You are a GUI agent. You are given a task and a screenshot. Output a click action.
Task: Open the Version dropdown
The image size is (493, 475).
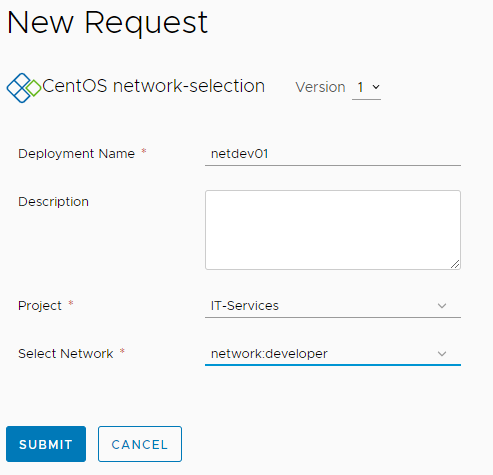click(x=366, y=88)
